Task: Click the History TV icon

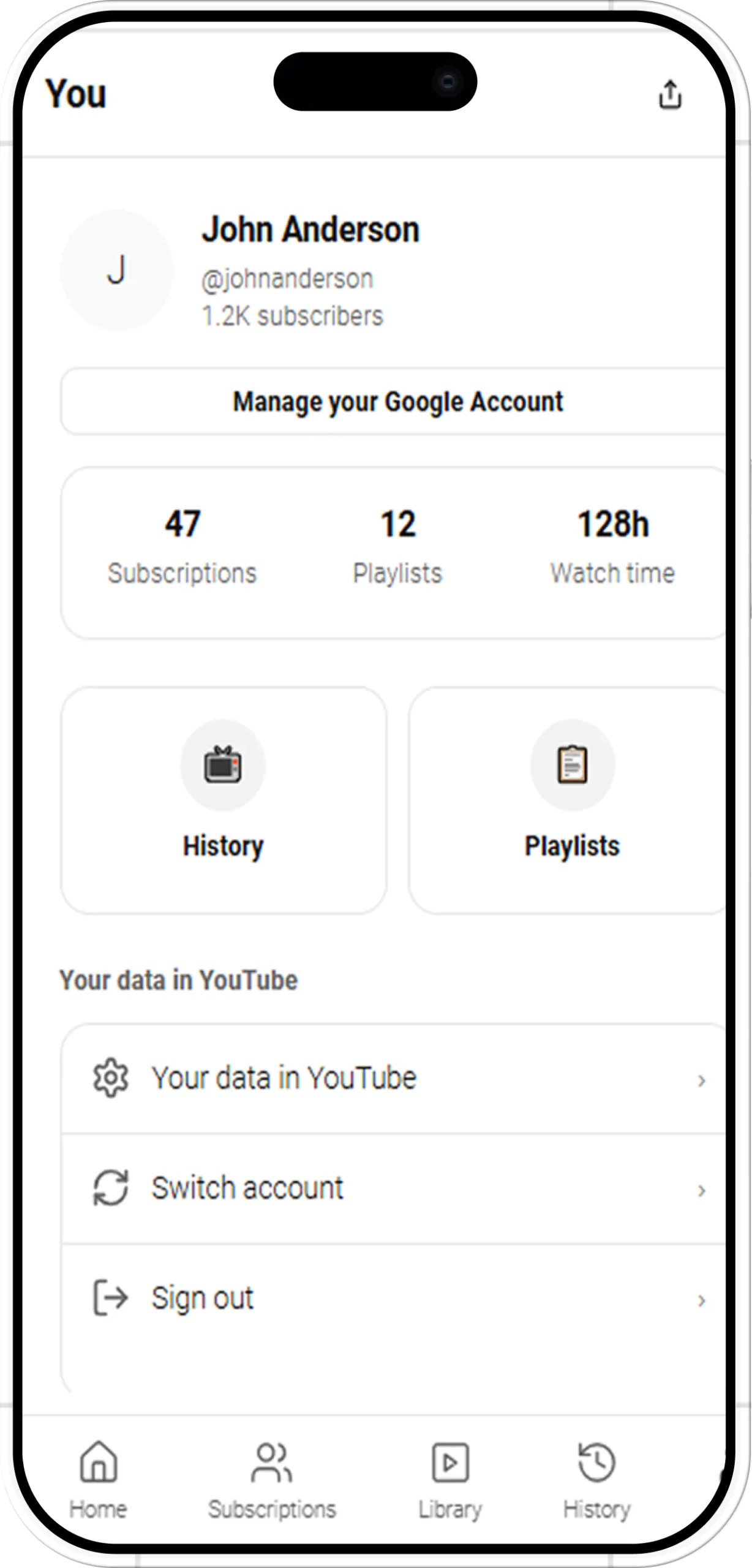Action: point(223,764)
